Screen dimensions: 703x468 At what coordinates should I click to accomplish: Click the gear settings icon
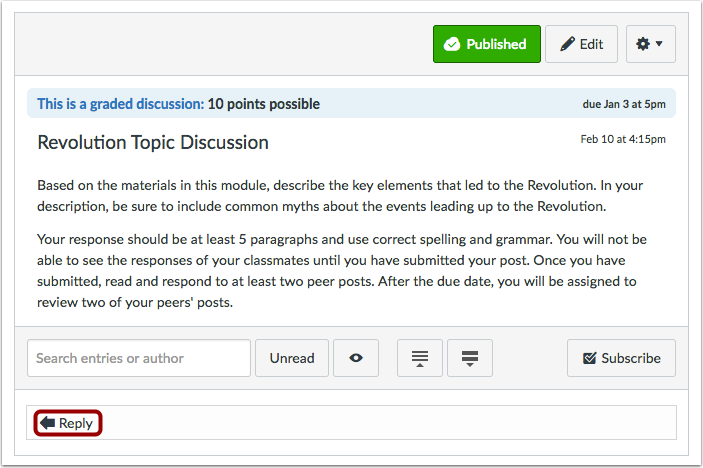(x=643, y=44)
